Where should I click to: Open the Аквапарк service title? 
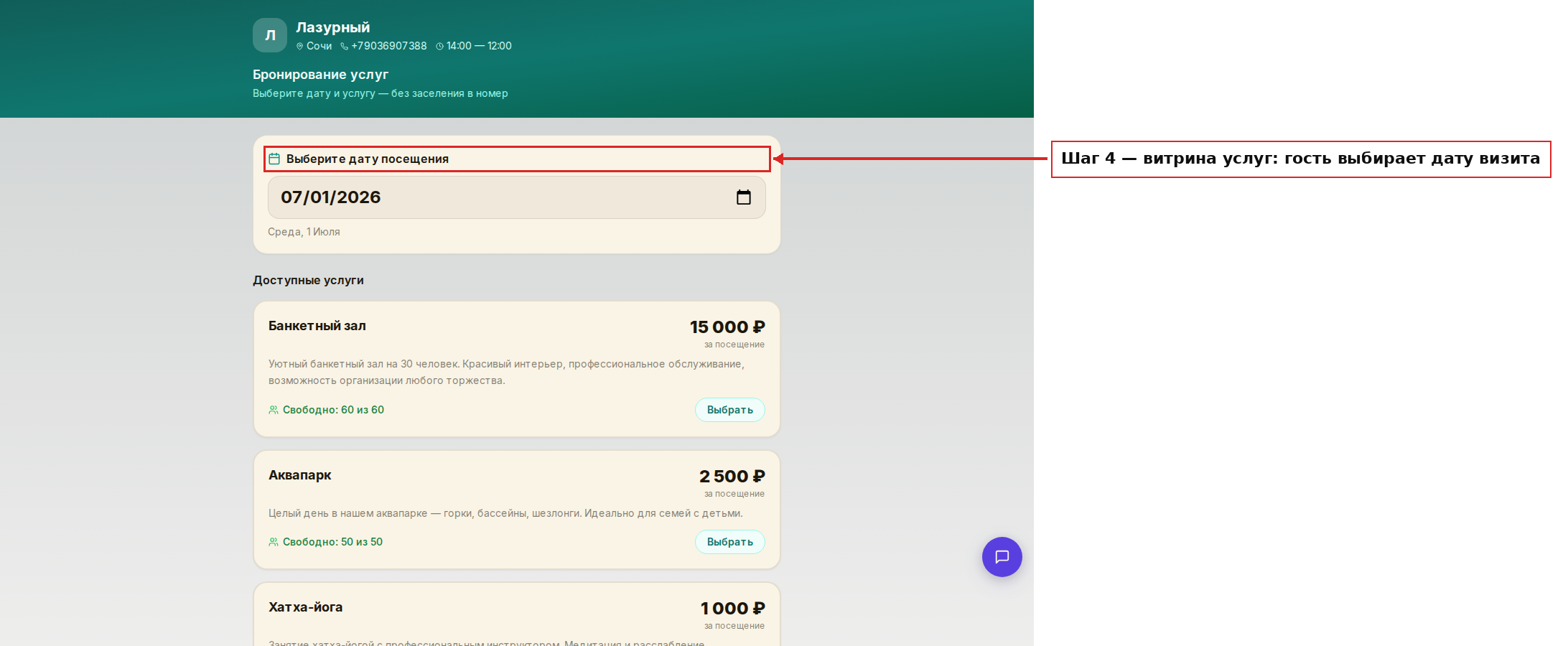(300, 475)
